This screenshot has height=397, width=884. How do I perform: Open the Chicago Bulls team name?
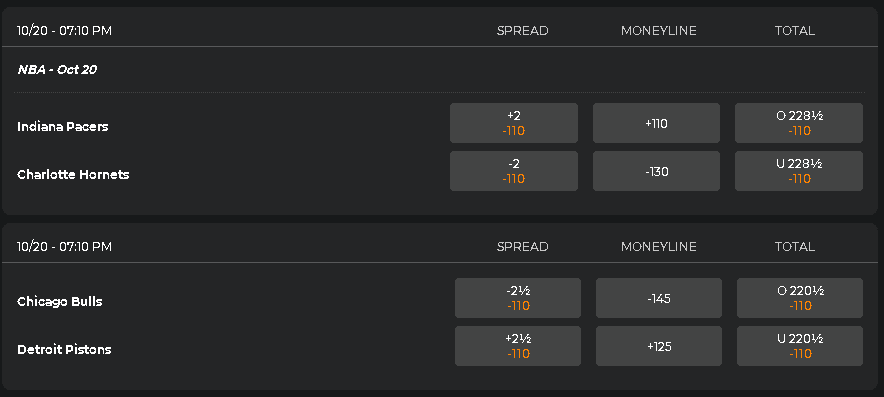click(x=60, y=301)
